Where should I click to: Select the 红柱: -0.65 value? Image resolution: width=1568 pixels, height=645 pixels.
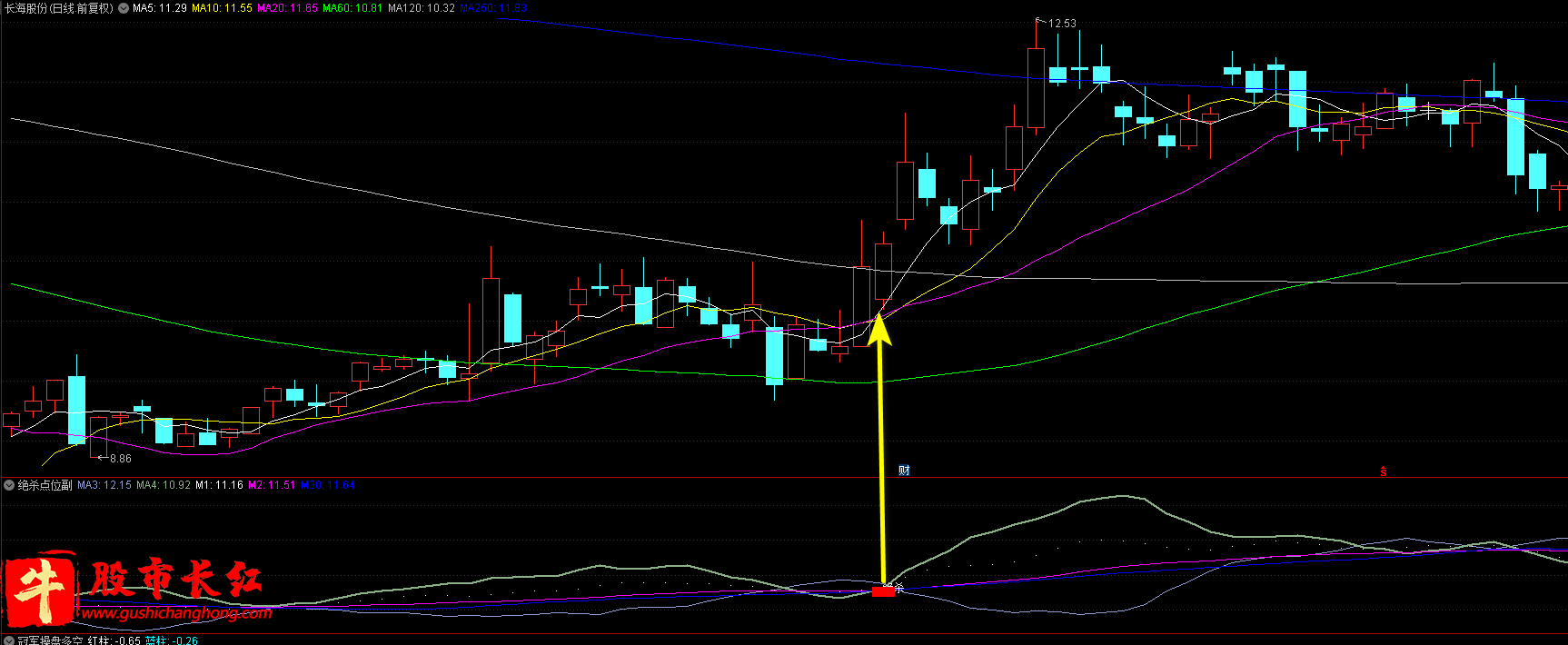[114, 640]
